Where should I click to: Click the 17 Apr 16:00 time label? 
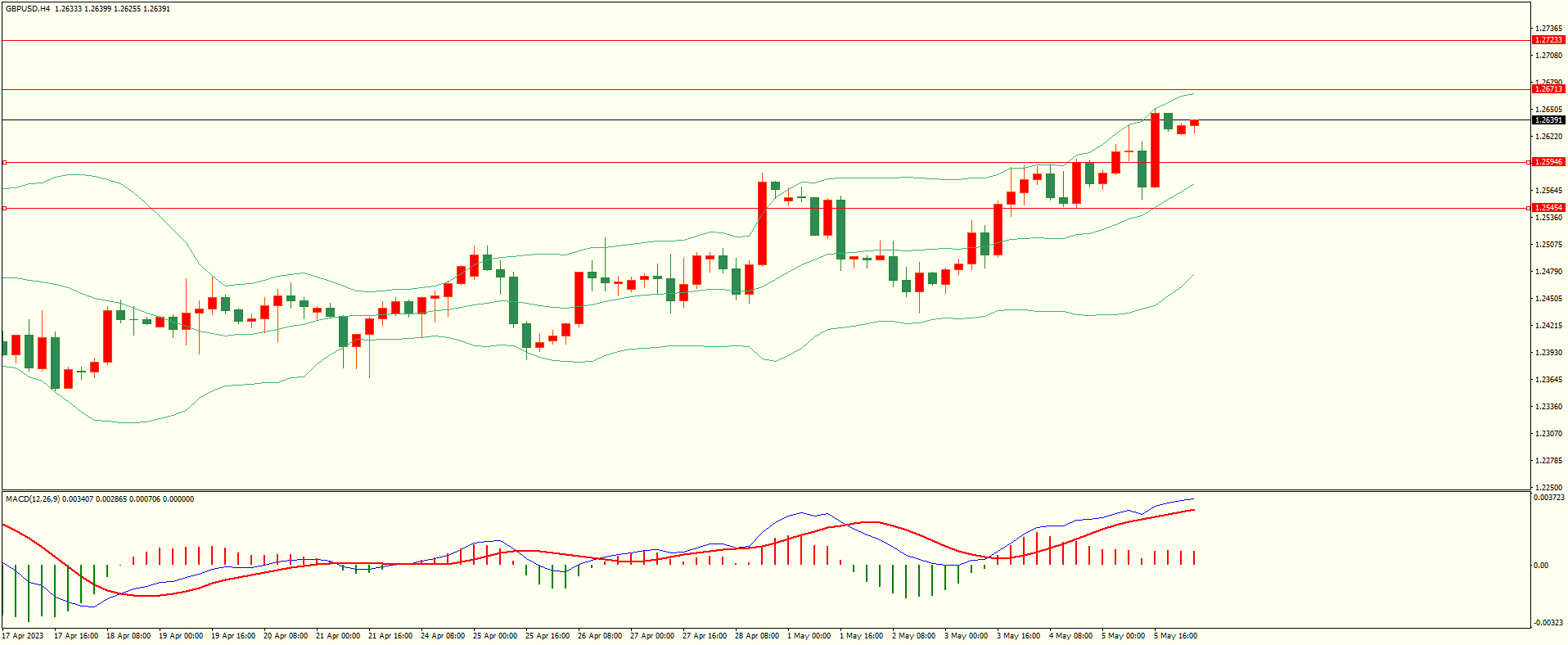point(76,636)
